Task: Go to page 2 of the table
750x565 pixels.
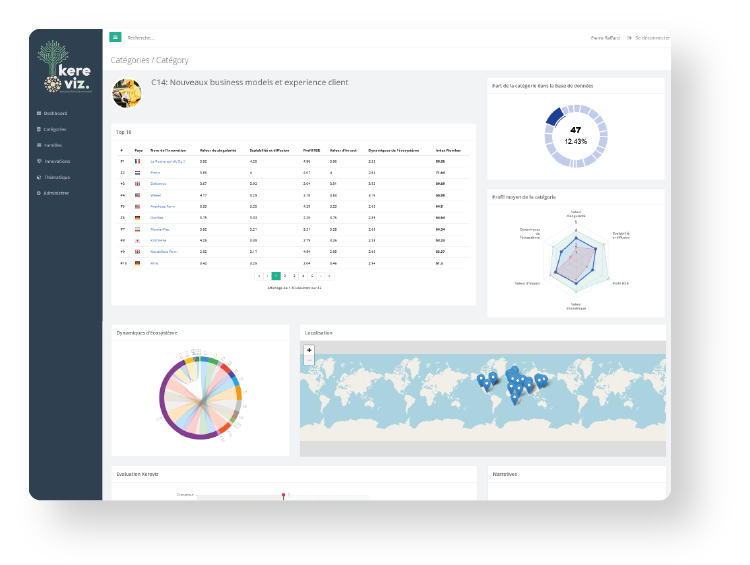Action: click(285, 275)
